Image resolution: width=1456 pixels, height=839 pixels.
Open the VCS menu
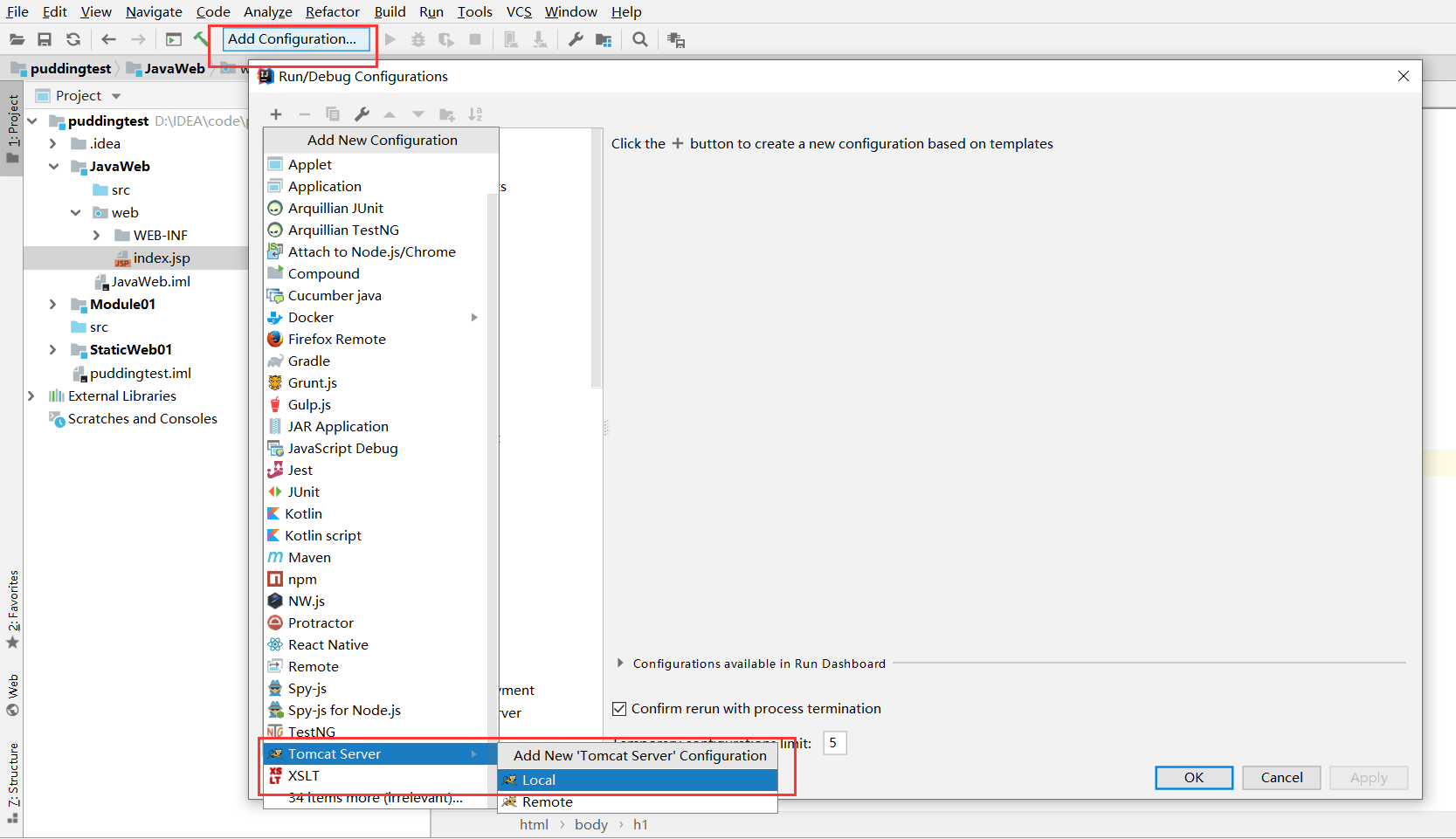[x=519, y=11]
